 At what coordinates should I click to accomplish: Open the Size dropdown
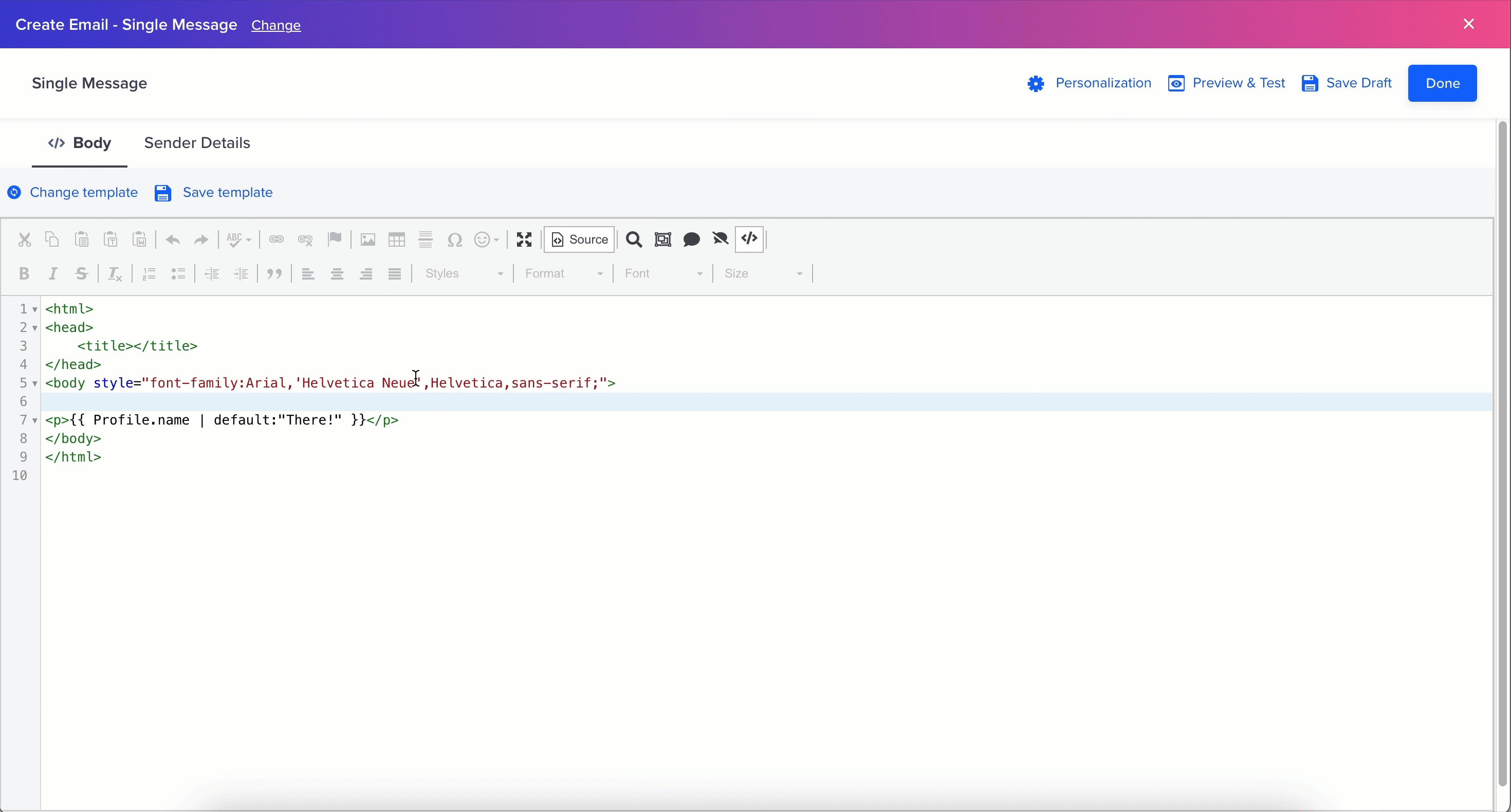click(x=763, y=273)
